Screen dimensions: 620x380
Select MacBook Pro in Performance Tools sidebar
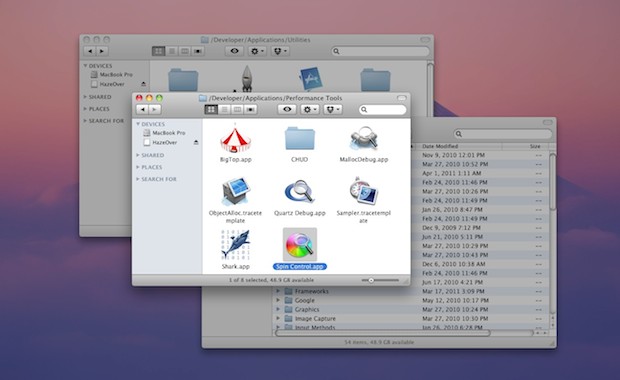pyautogui.click(x=164, y=133)
